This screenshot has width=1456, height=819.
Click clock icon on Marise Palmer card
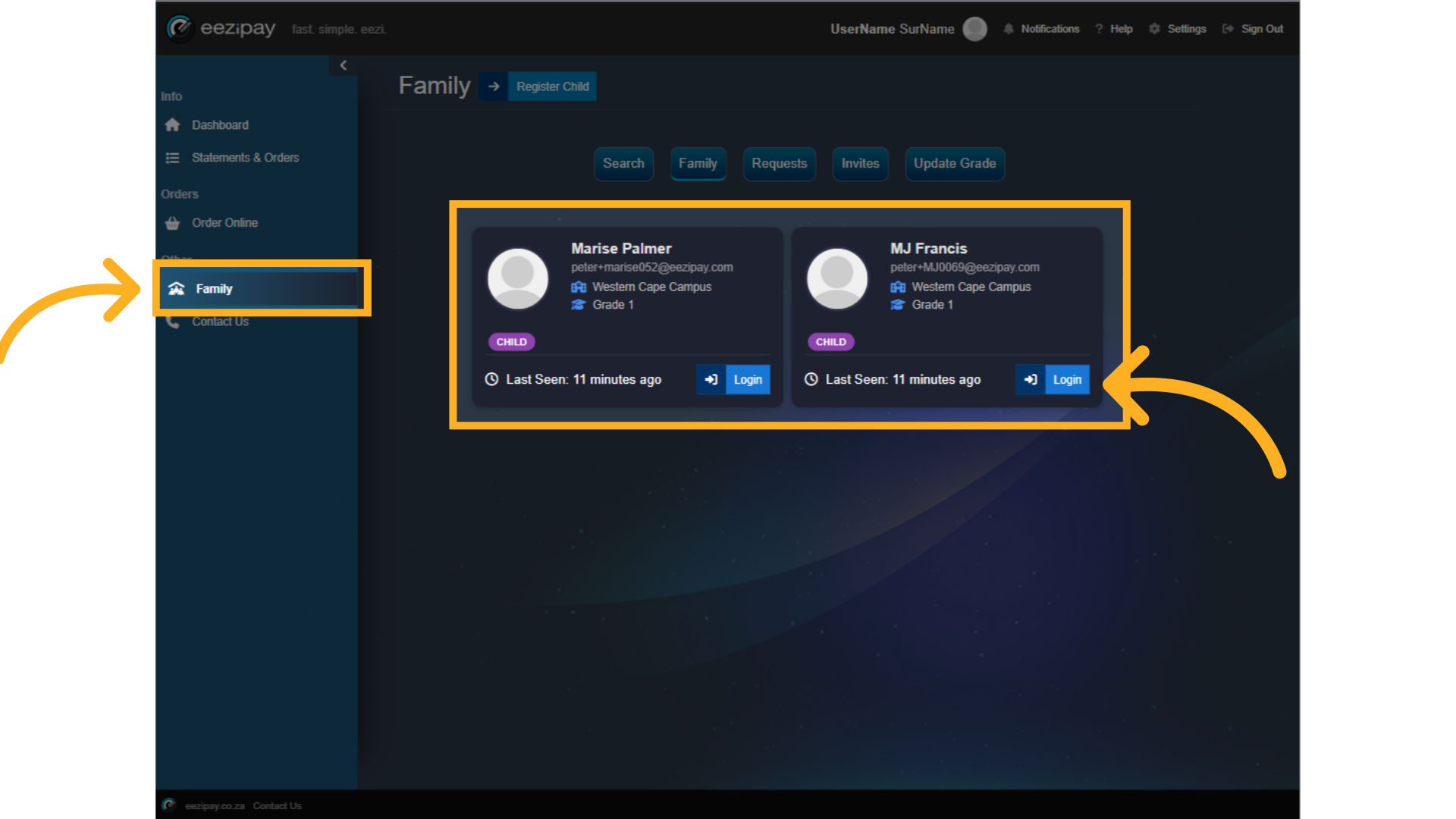[x=492, y=379]
